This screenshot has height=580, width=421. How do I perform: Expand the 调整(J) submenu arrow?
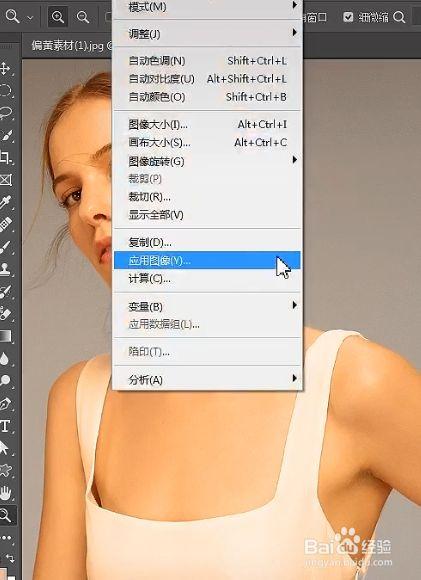coord(294,32)
